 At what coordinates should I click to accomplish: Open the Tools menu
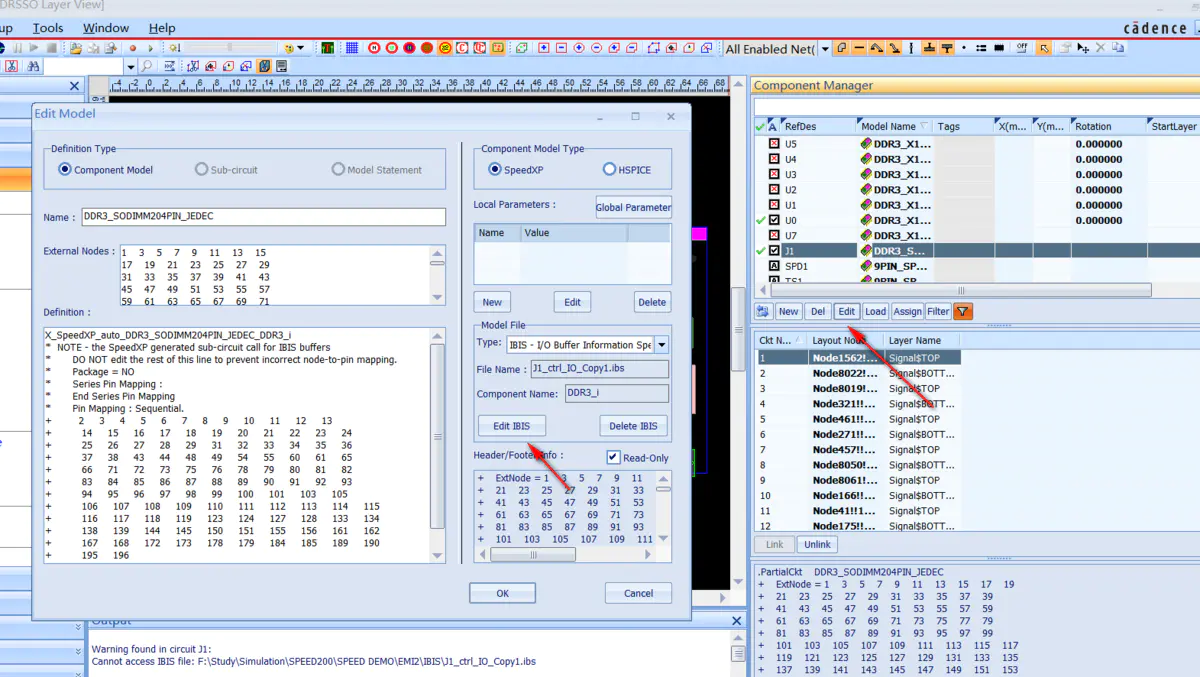click(x=48, y=28)
